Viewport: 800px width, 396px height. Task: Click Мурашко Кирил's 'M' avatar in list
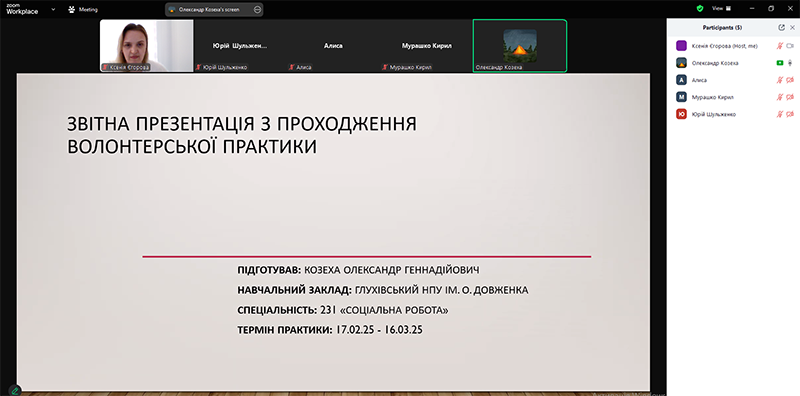681,97
